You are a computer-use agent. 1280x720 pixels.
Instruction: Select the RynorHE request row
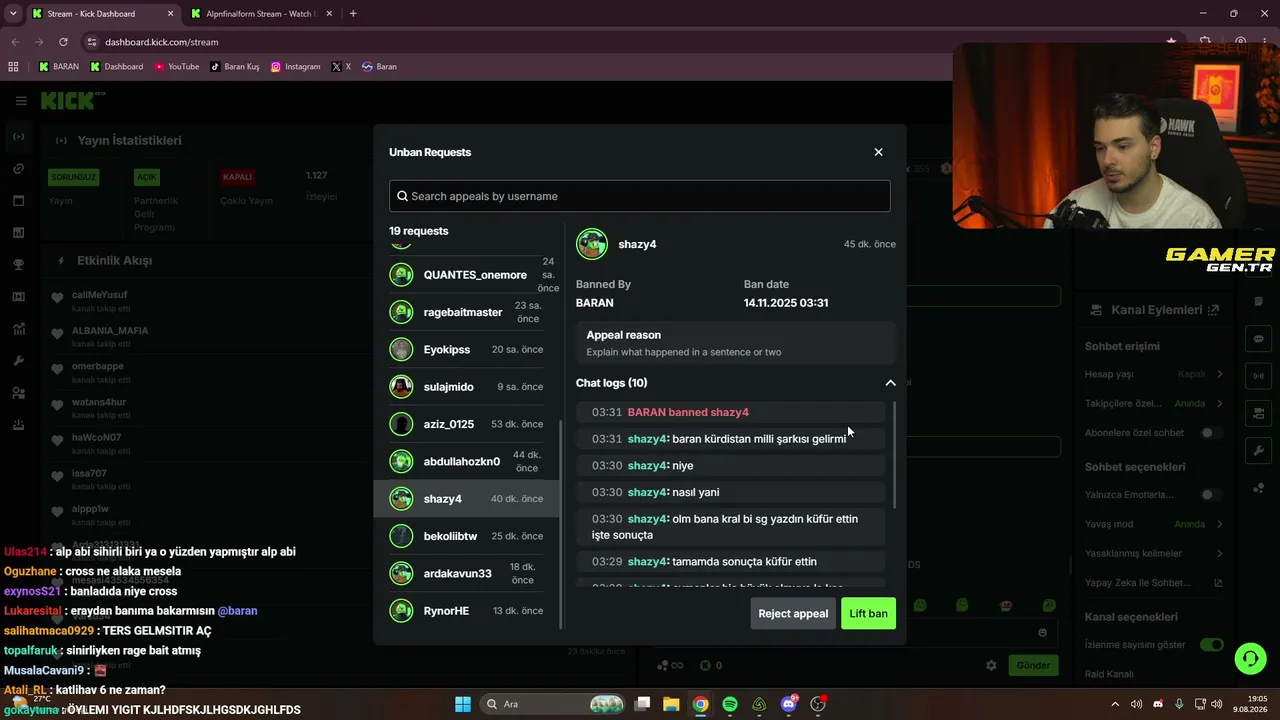(468, 611)
